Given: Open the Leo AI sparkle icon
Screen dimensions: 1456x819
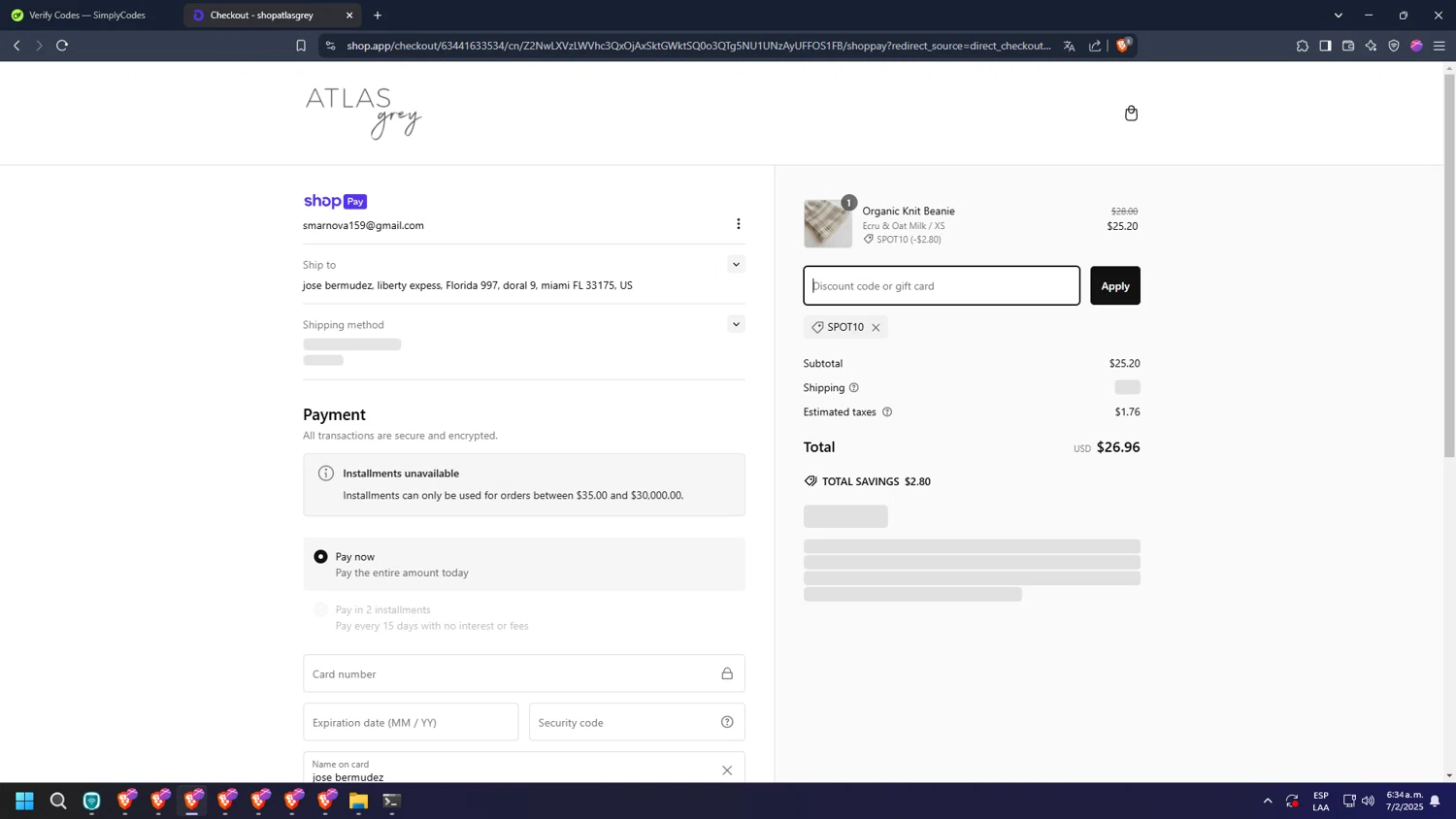Looking at the screenshot, I should pyautogui.click(x=1371, y=46).
